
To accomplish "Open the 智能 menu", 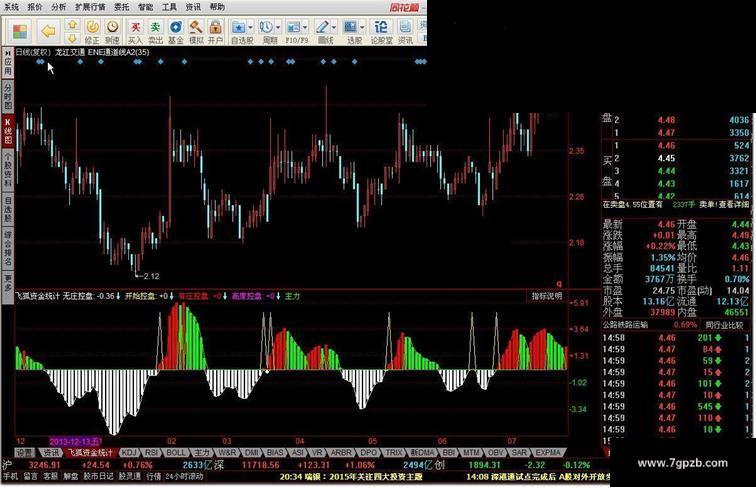I will pos(145,7).
